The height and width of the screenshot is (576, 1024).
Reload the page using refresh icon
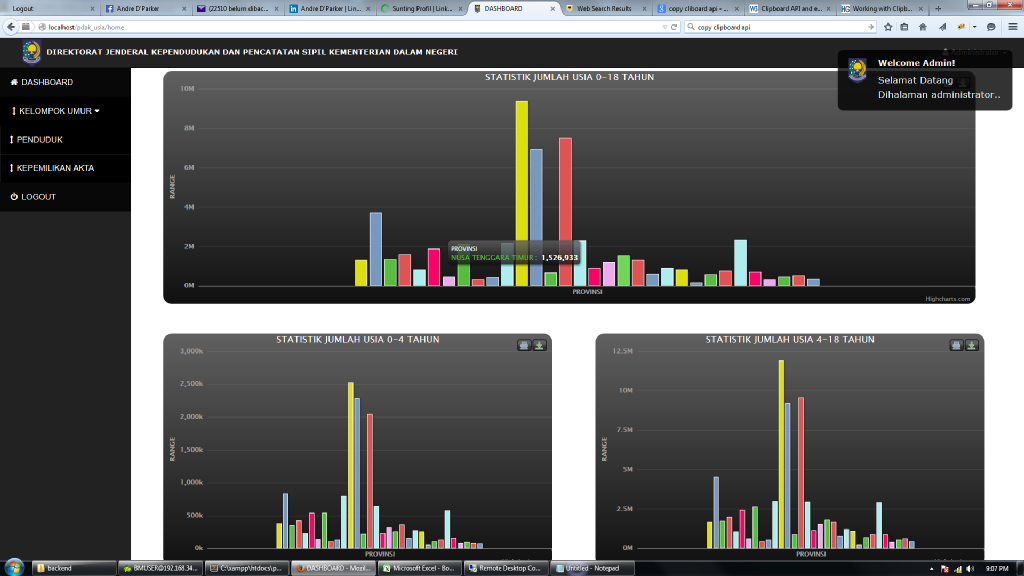pyautogui.click(x=675, y=27)
